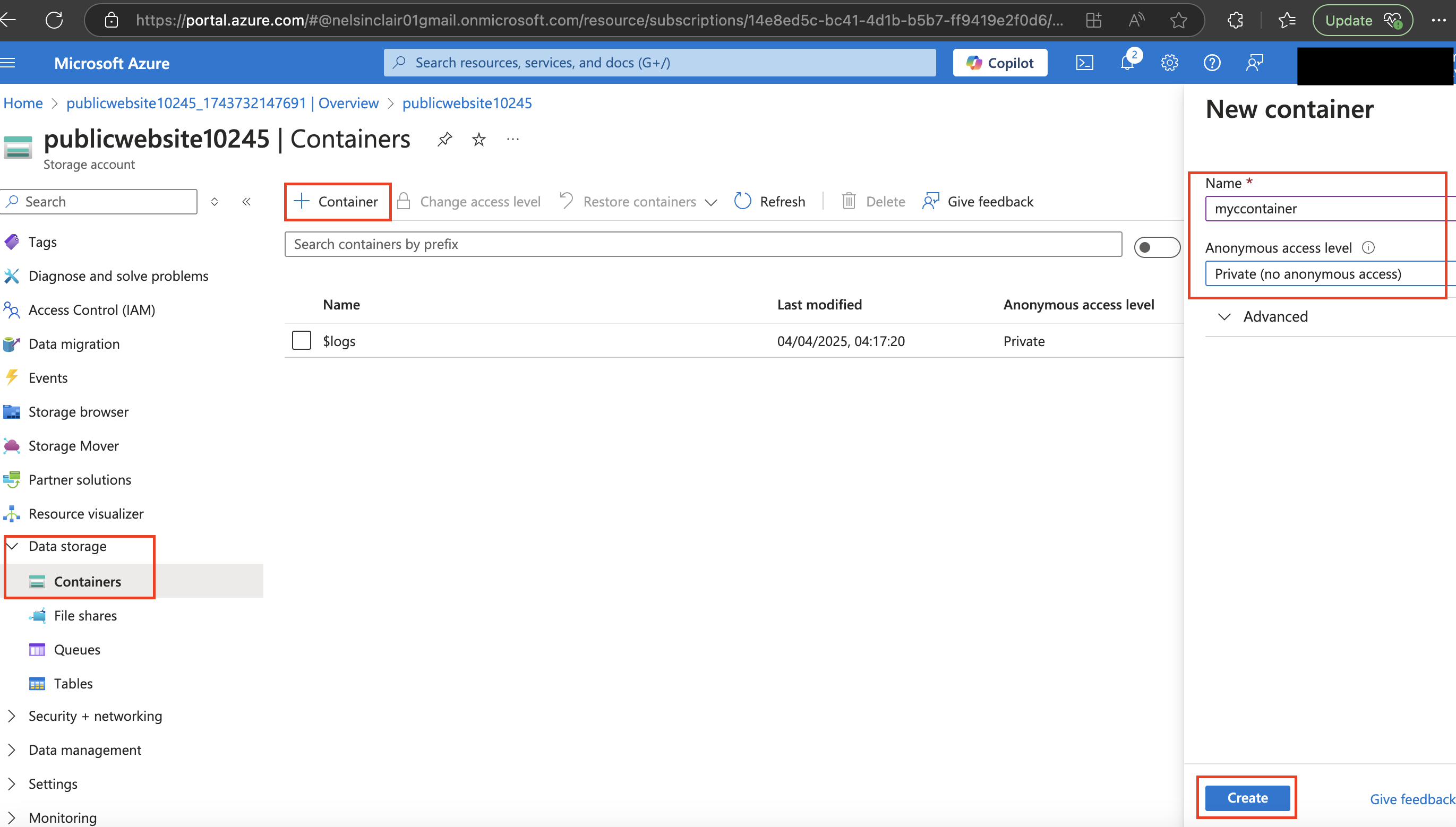Open the Azure portal hamburger menu
The height and width of the screenshot is (827, 1456).
click(8, 63)
